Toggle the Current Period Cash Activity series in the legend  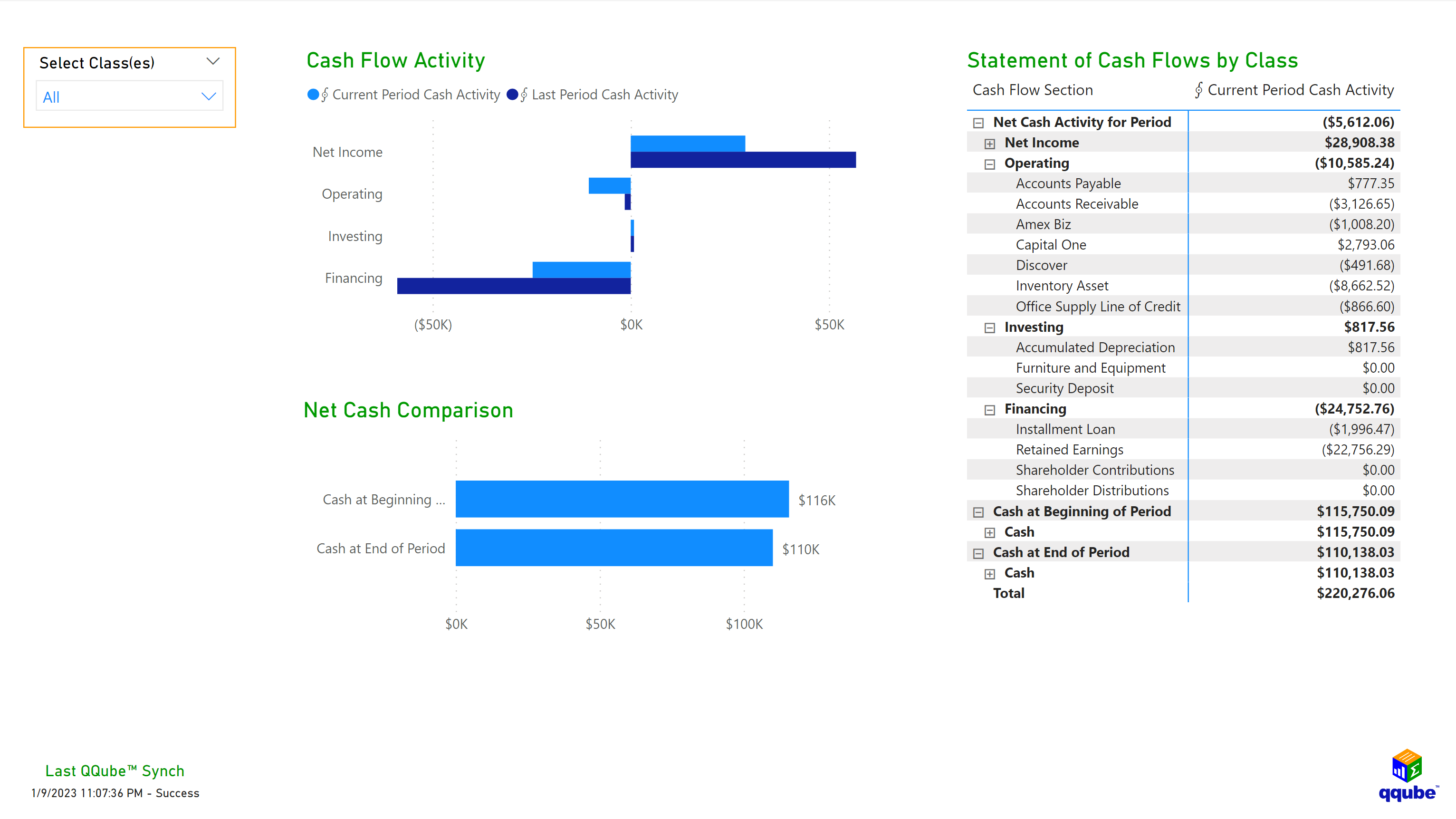click(x=415, y=95)
